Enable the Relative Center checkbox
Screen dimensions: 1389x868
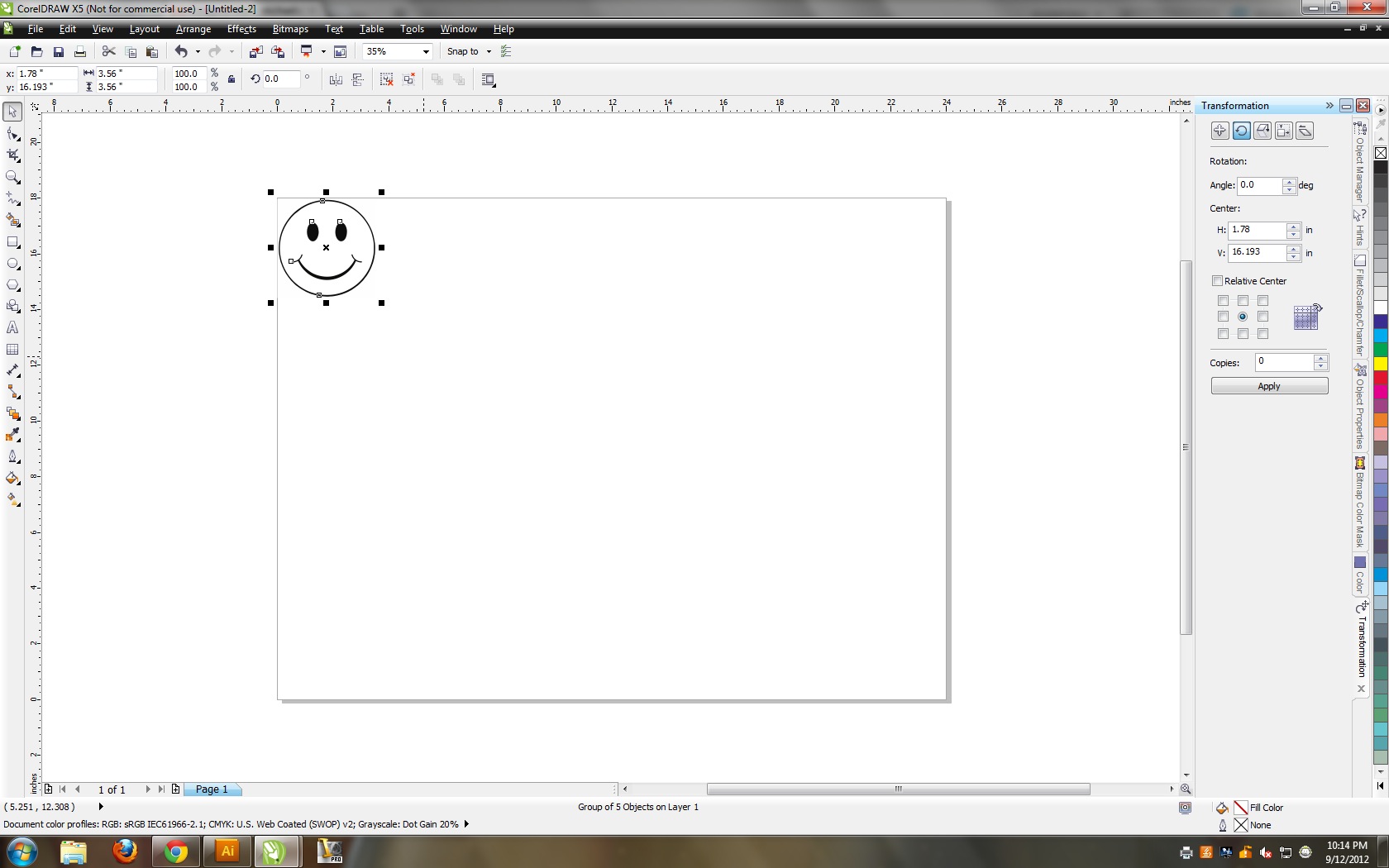(1217, 281)
